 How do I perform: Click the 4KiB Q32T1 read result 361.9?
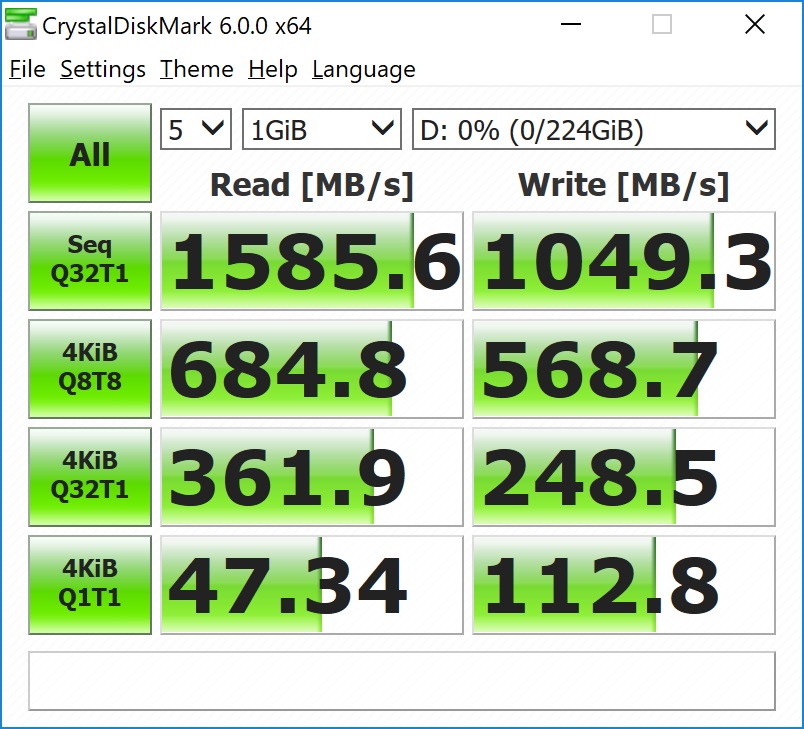tap(312, 477)
